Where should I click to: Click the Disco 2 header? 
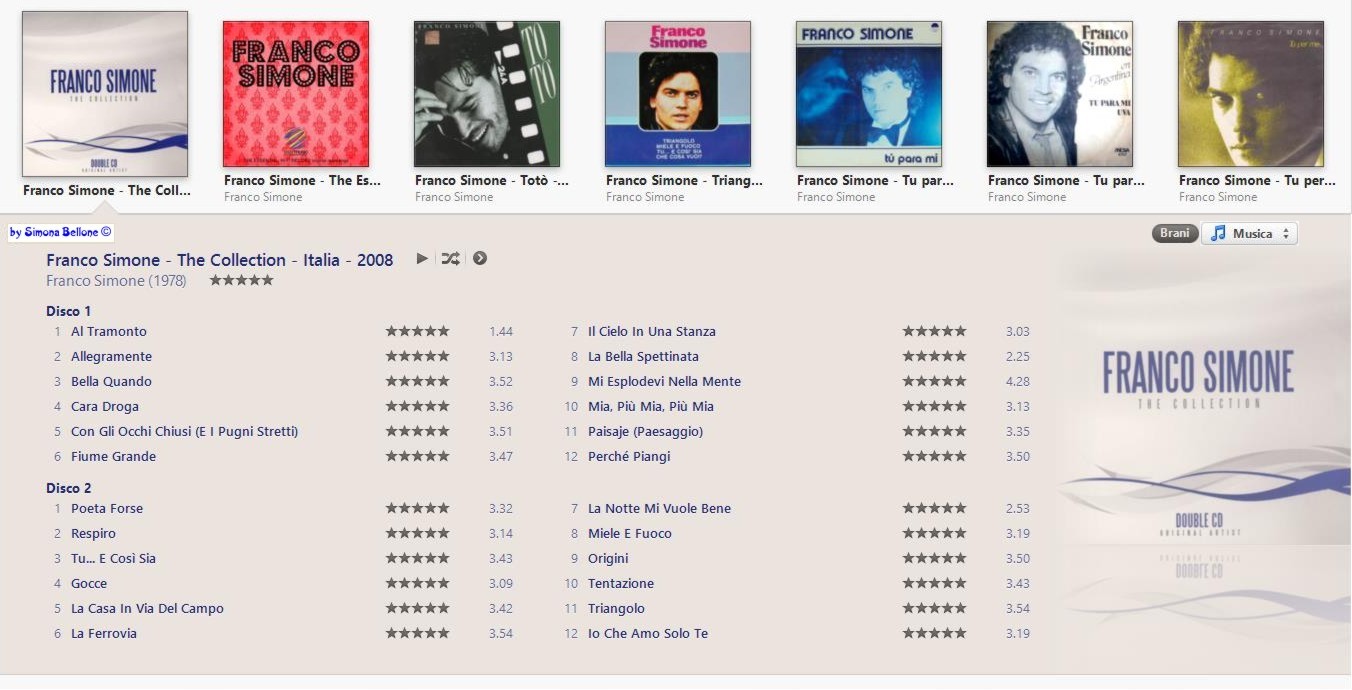point(69,488)
